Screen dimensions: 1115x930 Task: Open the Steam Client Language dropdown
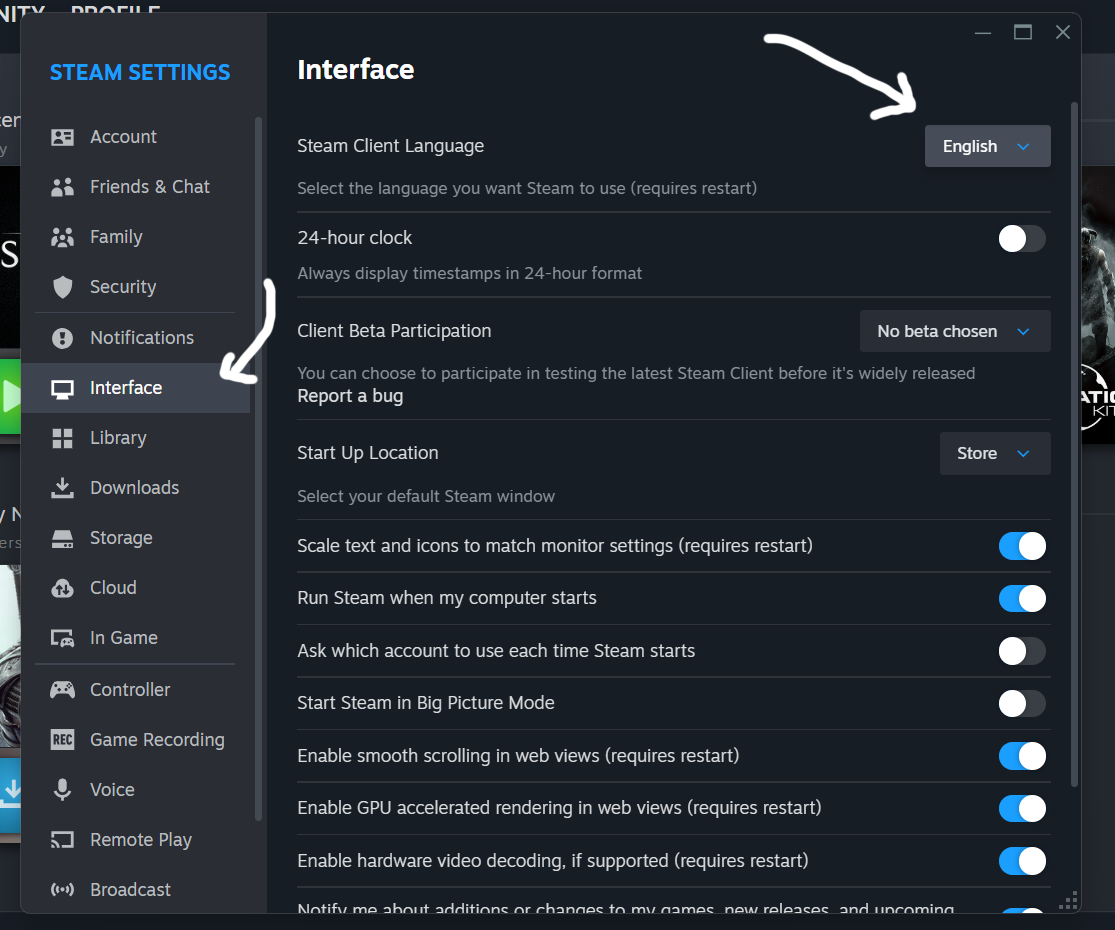[987, 146]
